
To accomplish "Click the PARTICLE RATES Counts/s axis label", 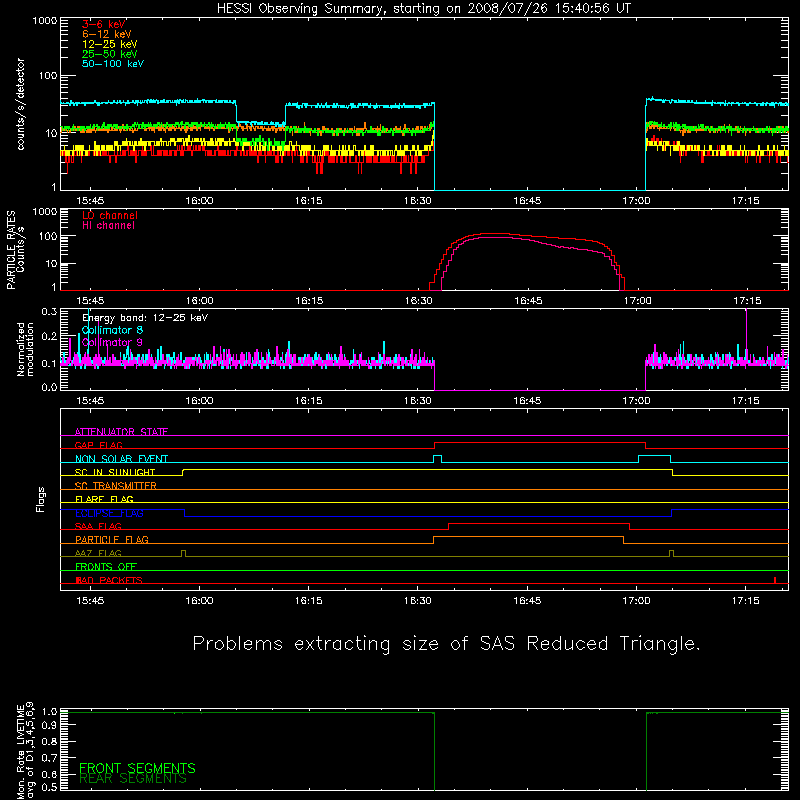I will pyautogui.click(x=15, y=250).
